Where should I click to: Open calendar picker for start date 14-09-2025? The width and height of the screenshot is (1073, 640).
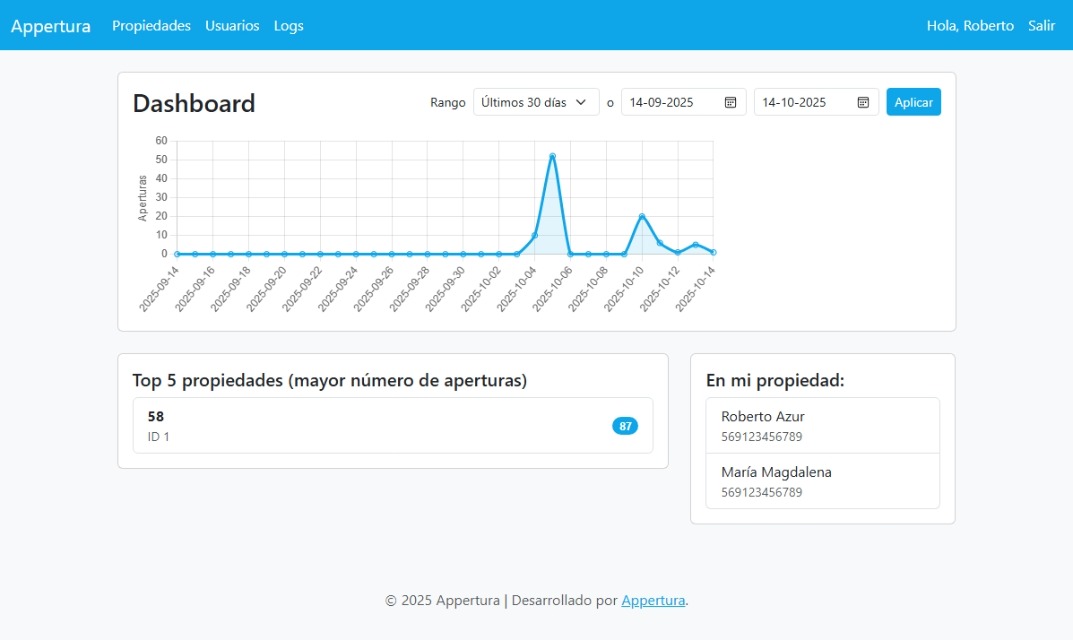[730, 102]
